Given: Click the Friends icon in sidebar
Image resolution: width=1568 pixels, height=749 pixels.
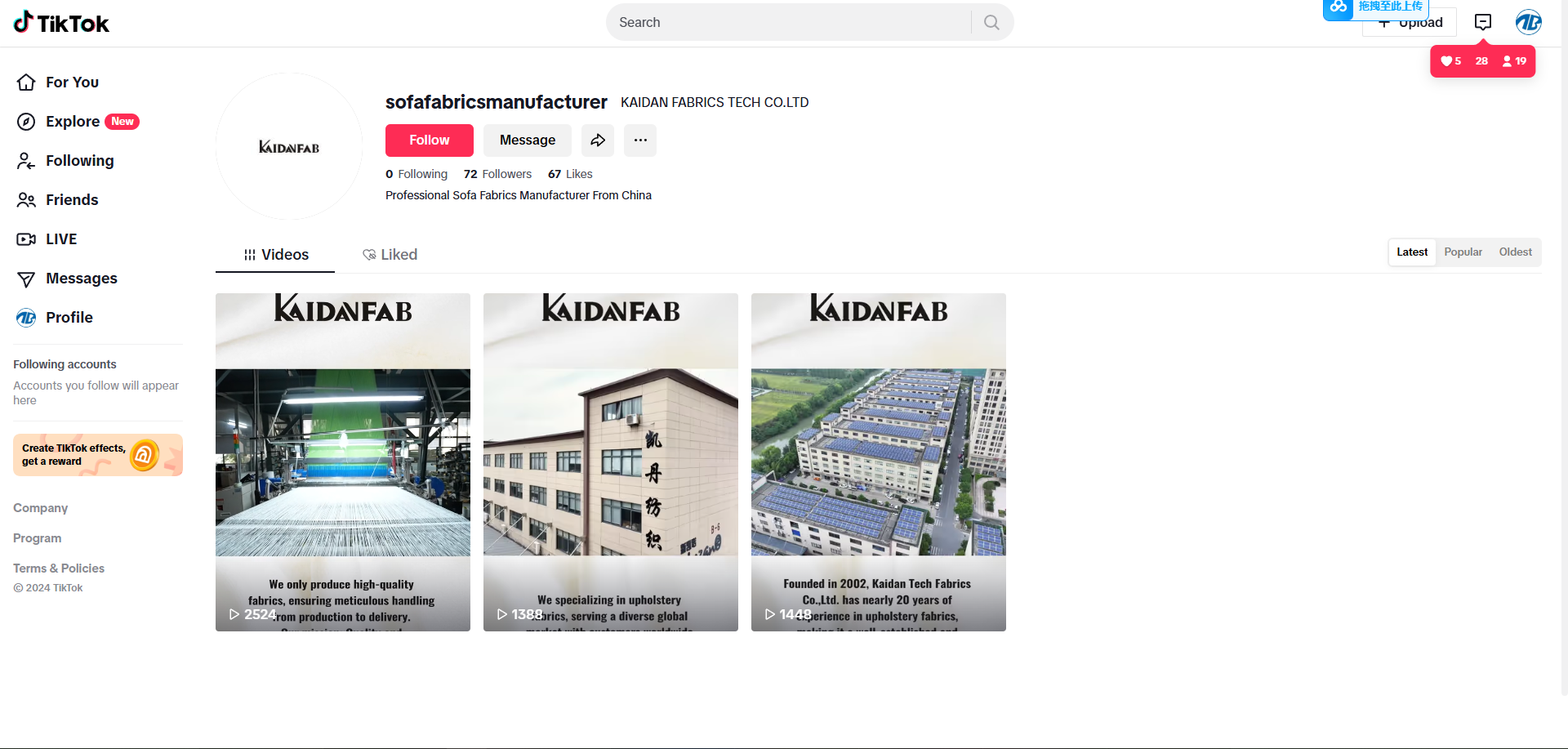Looking at the screenshot, I should (26, 200).
